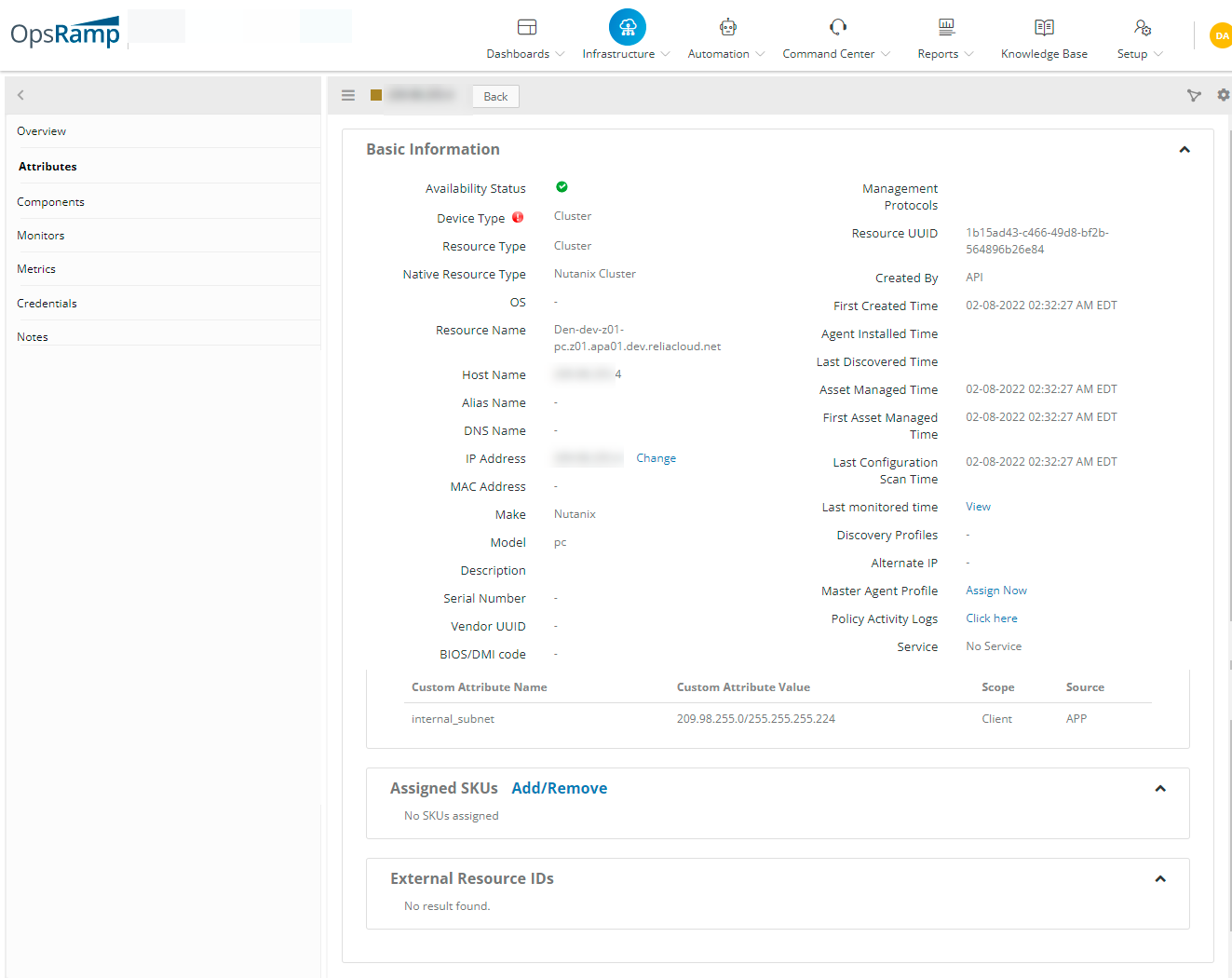Screen dimensions: 1232x978
Task: Click the APP source cell
Action: 1076,719
